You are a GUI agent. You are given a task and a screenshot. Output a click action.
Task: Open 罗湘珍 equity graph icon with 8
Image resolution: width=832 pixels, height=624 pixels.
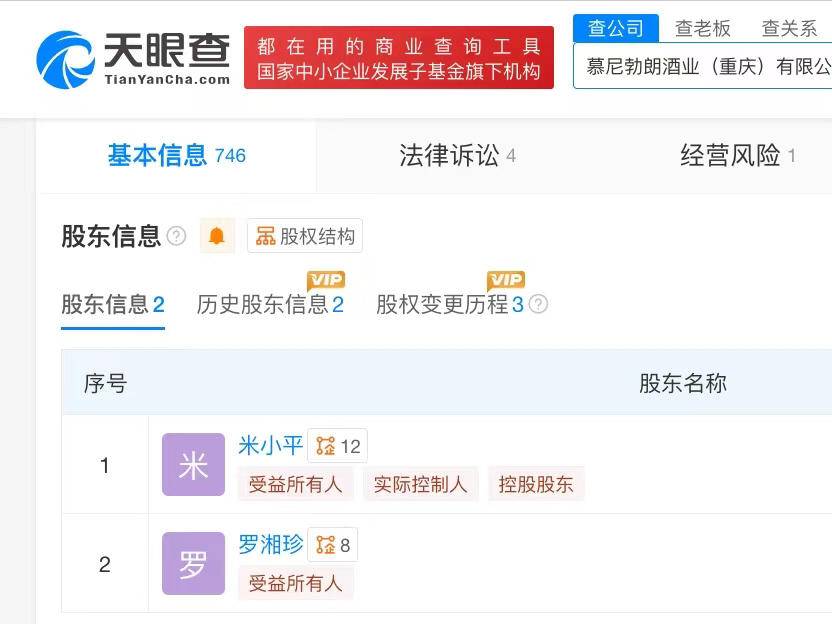coord(333,545)
